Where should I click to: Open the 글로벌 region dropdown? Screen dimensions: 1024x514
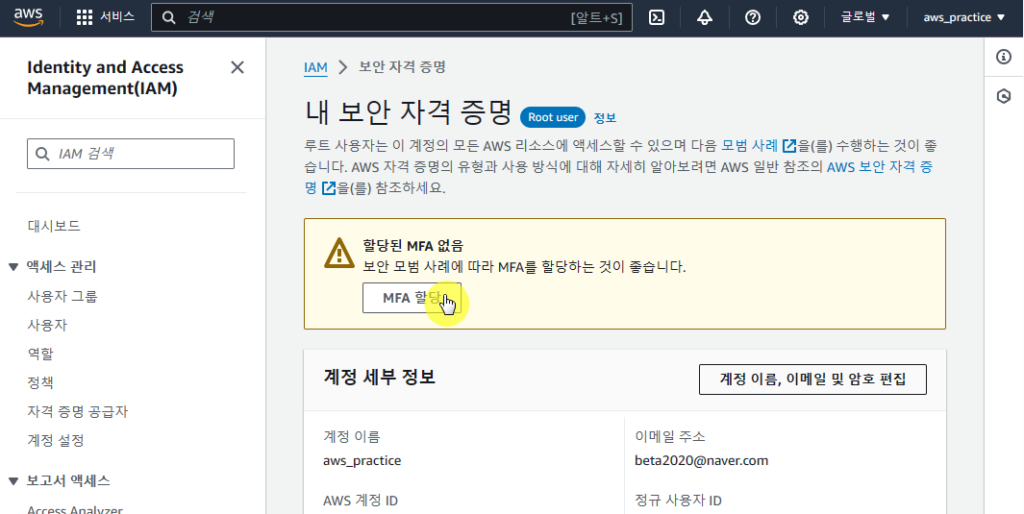tap(865, 18)
